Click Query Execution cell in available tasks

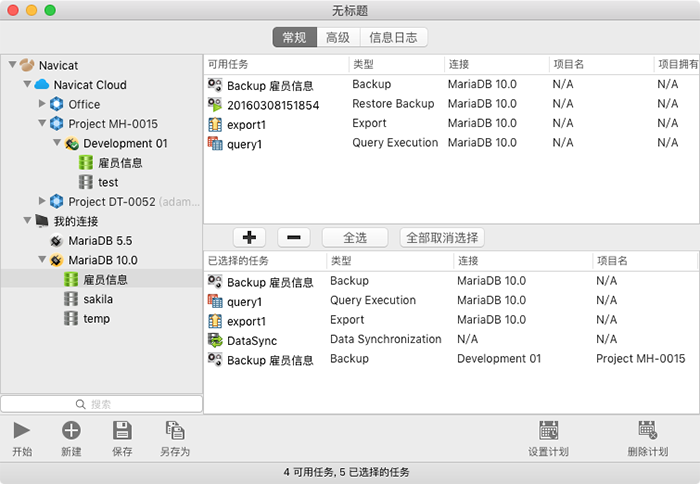[x=395, y=143]
